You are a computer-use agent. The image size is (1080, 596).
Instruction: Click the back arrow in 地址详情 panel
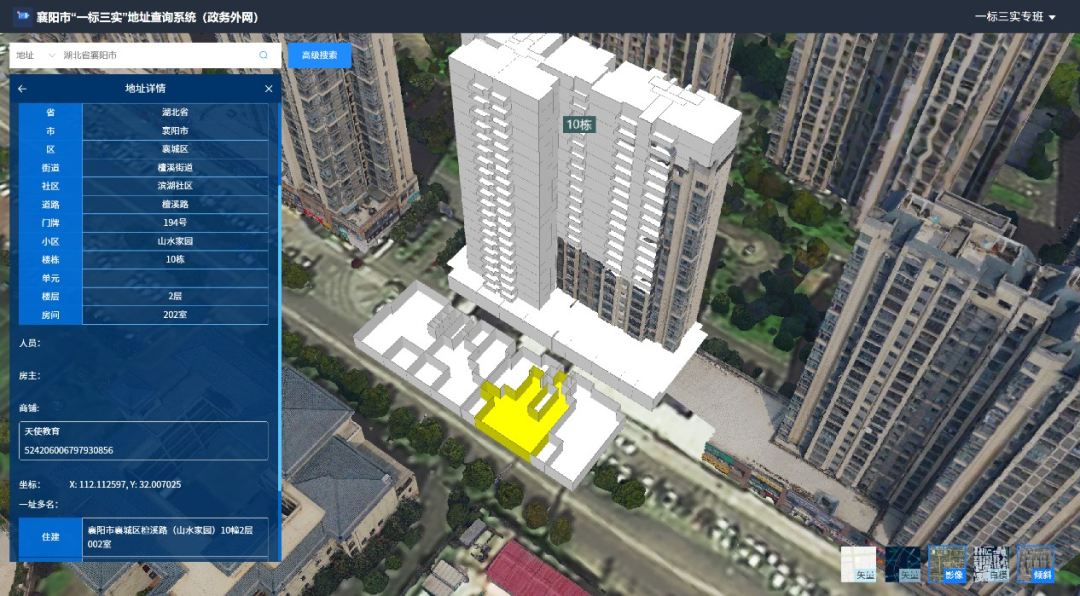click(x=22, y=89)
